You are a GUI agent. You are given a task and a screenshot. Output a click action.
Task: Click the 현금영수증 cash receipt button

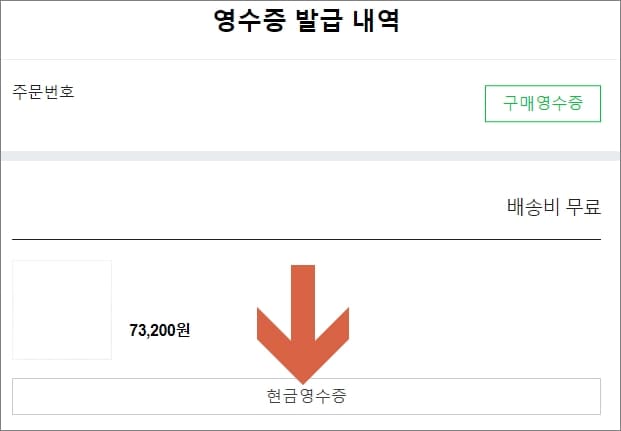point(306,396)
